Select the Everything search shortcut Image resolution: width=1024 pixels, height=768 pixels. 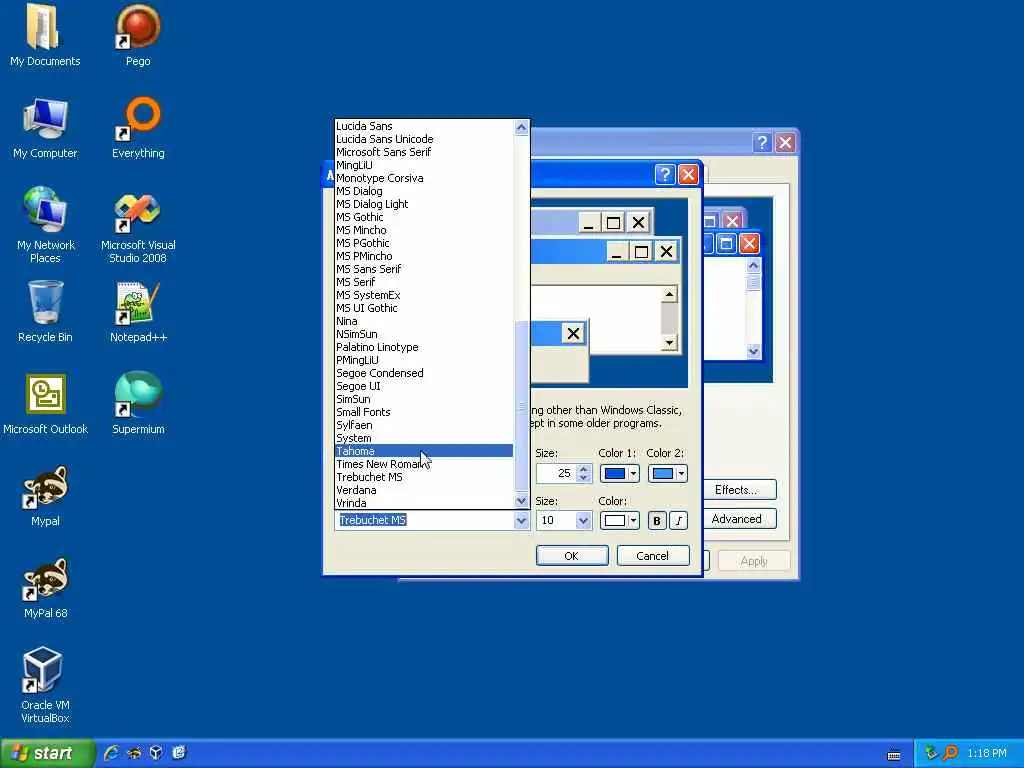[138, 128]
